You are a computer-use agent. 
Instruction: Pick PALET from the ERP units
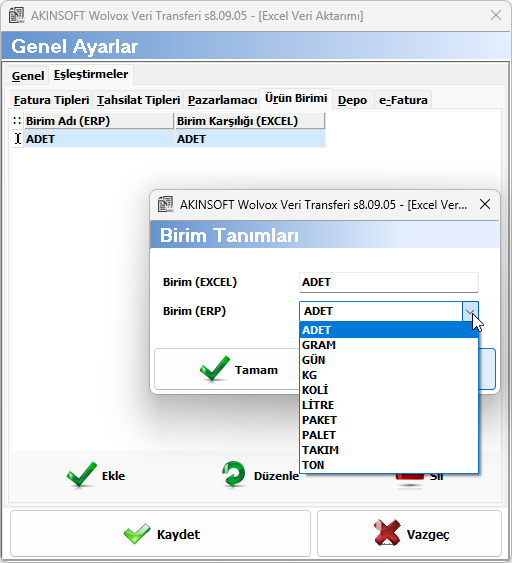tap(388, 435)
